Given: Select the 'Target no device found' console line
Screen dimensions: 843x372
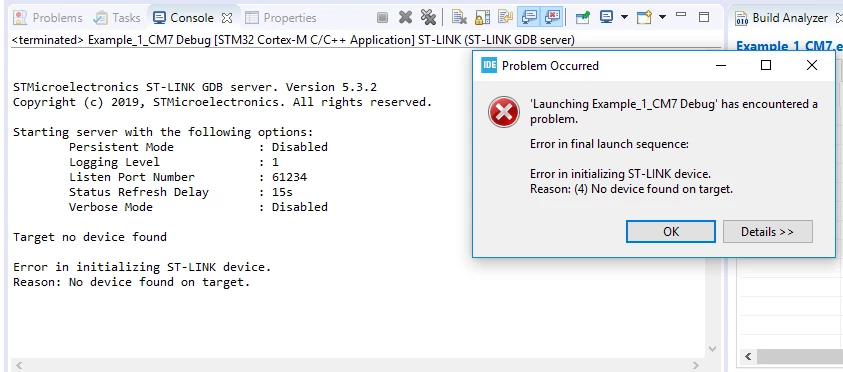Looking at the screenshot, I should [x=90, y=237].
